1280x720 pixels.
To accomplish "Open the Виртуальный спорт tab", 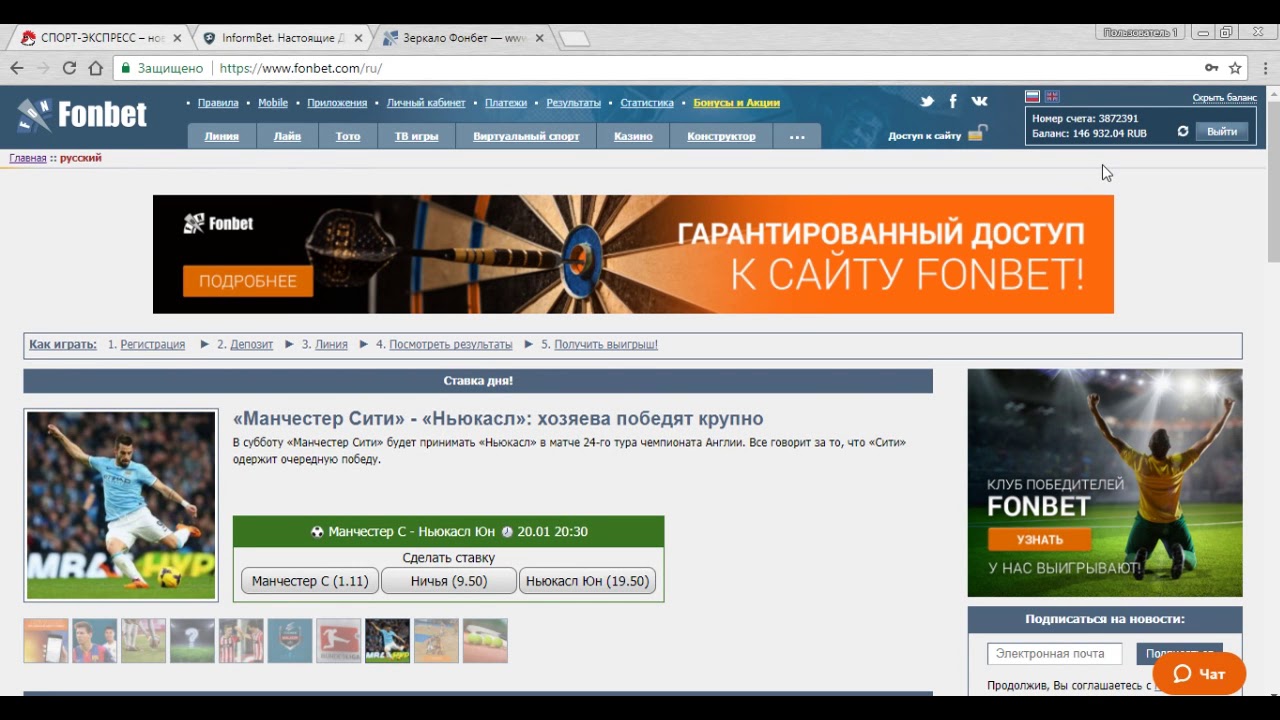I will (526, 136).
